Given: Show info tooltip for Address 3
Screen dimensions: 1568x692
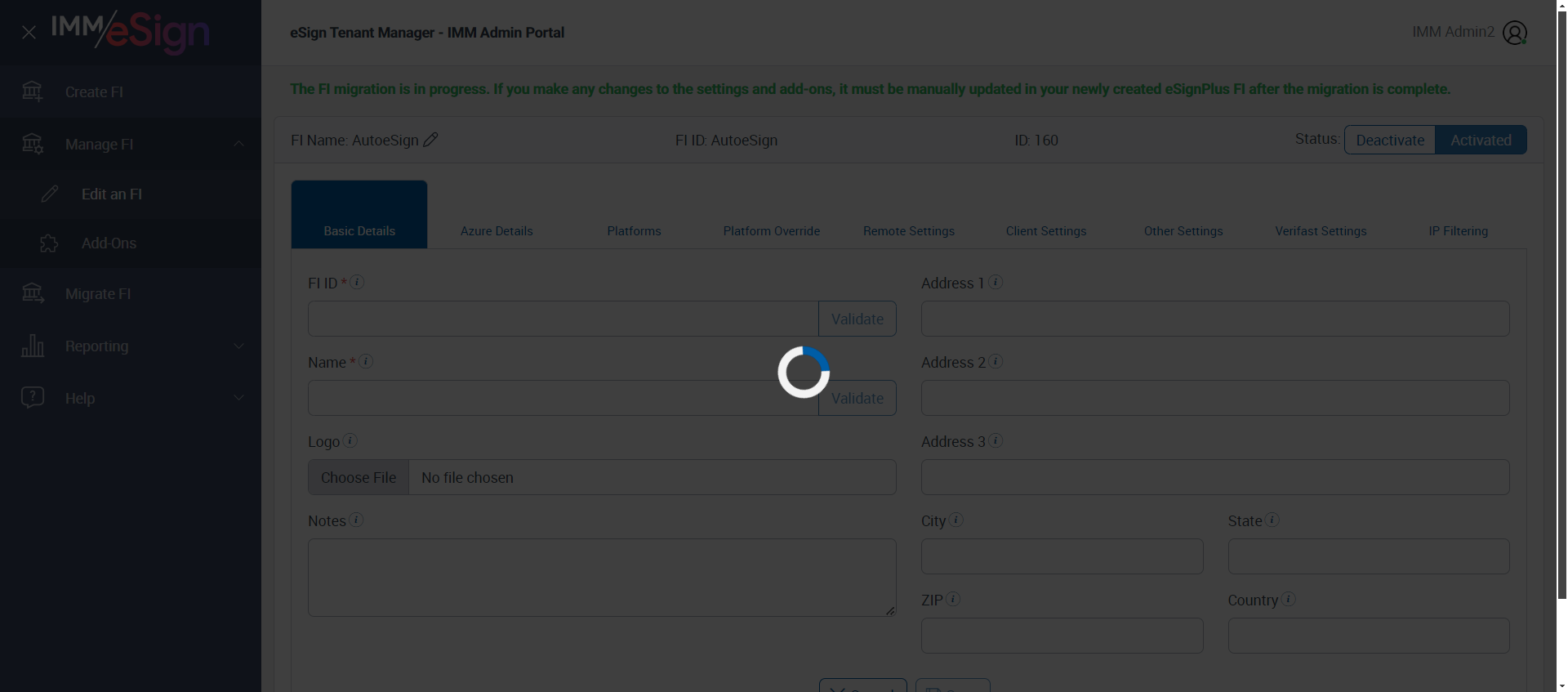Looking at the screenshot, I should point(996,440).
